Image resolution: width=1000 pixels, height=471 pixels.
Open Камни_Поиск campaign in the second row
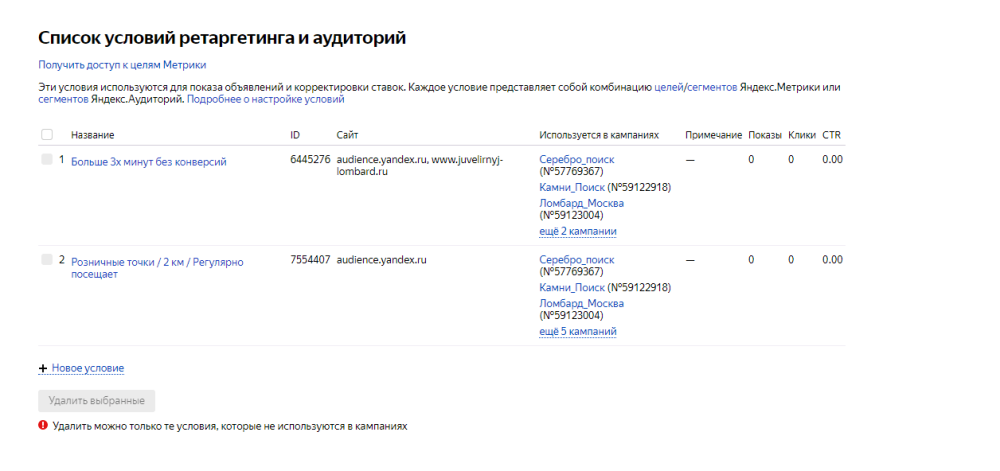tap(572, 287)
